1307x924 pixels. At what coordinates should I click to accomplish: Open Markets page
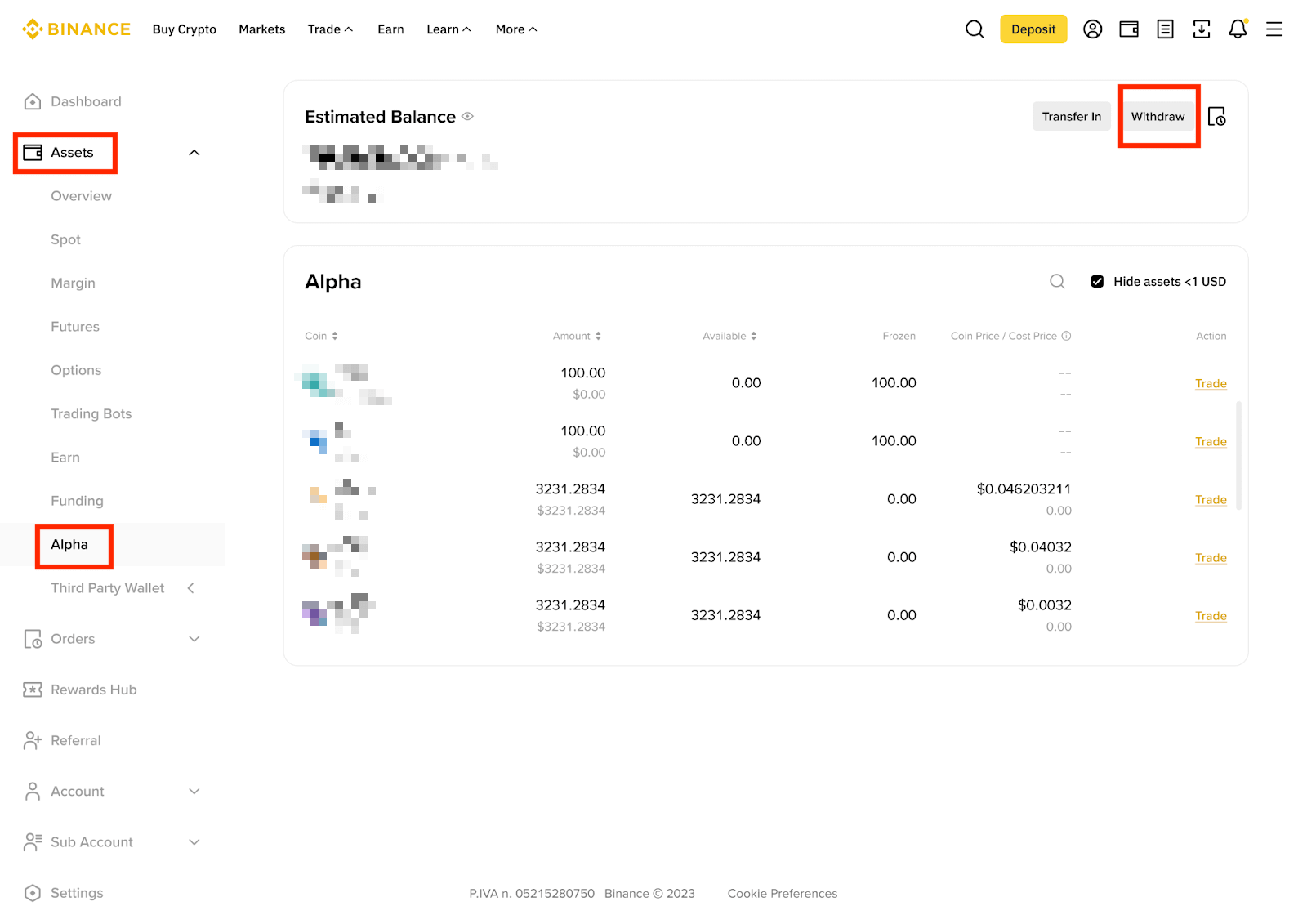[x=262, y=29]
